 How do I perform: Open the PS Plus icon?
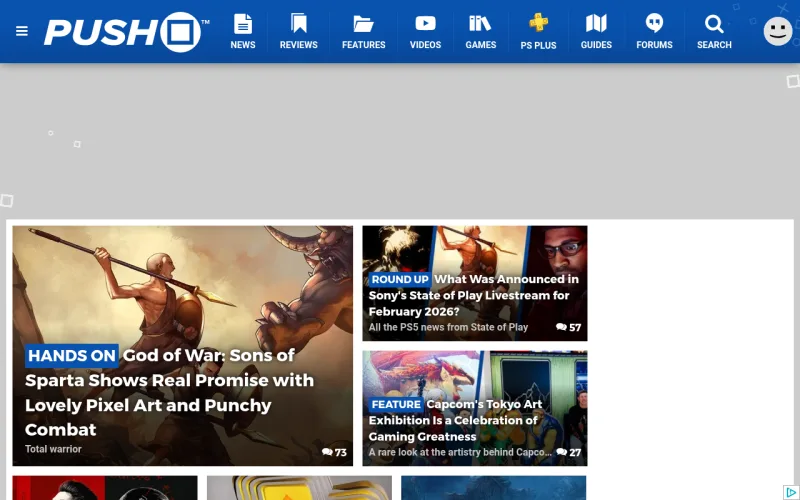click(x=538, y=24)
